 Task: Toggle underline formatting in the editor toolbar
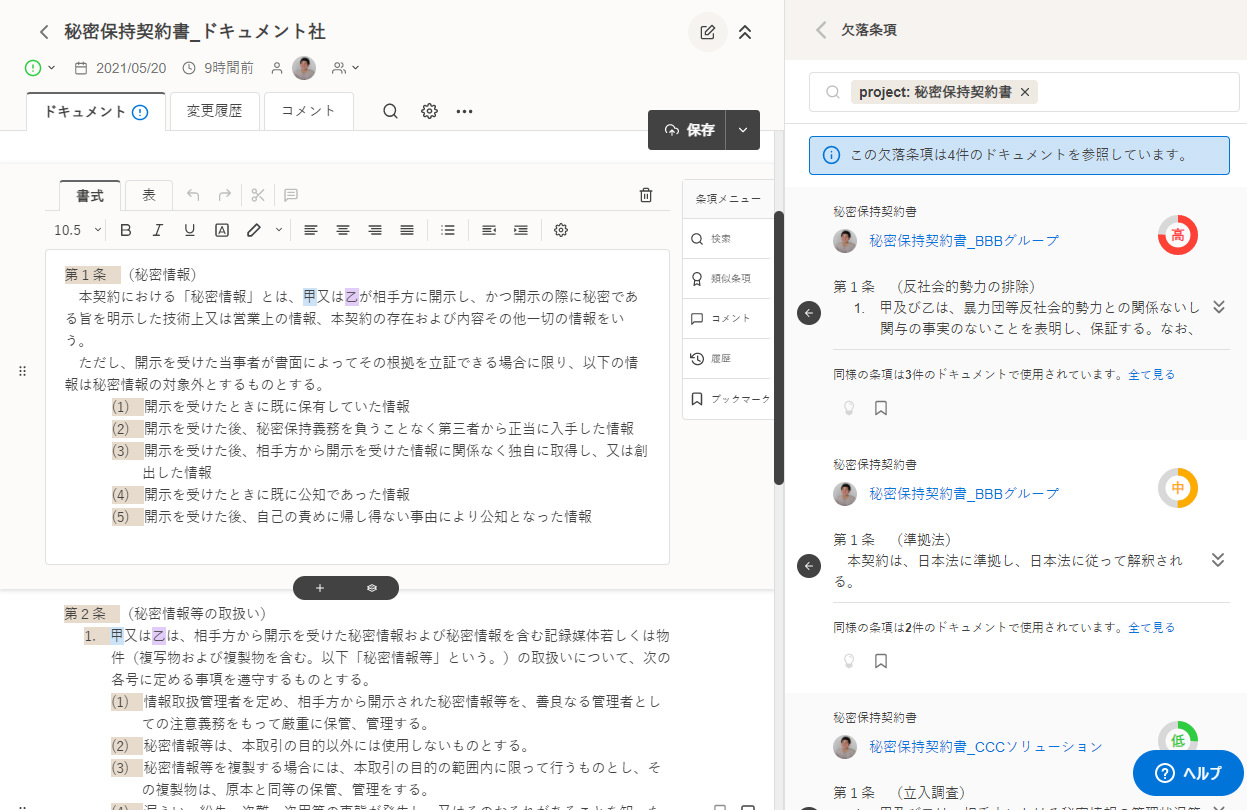(189, 229)
